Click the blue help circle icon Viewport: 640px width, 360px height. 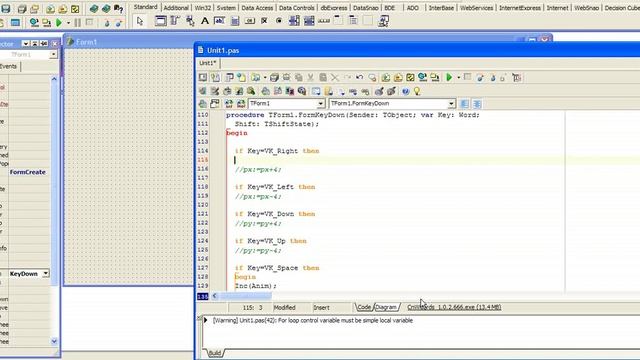pyautogui.click(x=405, y=91)
